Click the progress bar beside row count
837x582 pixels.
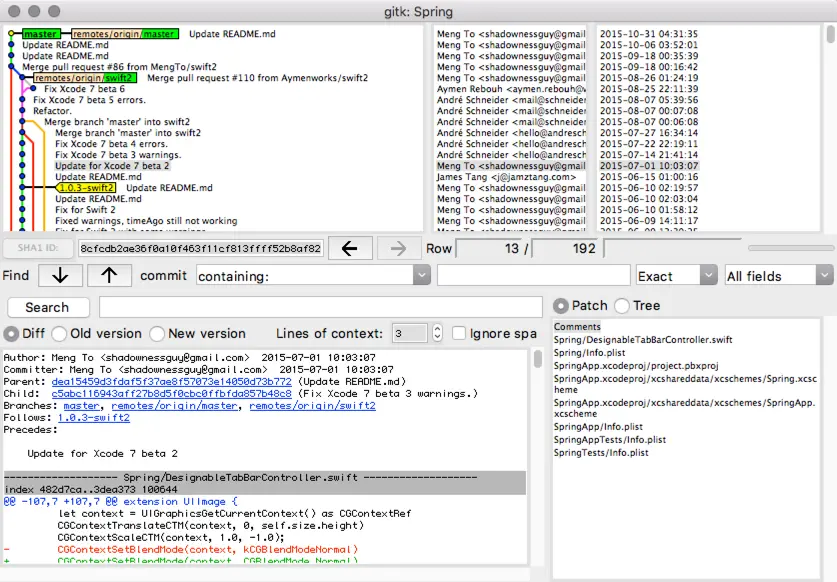click(x=791, y=248)
